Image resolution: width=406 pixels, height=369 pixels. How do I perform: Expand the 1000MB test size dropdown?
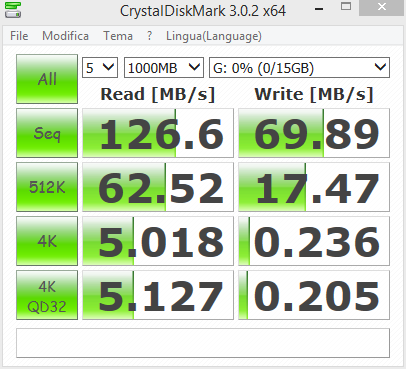pyautogui.click(x=164, y=68)
